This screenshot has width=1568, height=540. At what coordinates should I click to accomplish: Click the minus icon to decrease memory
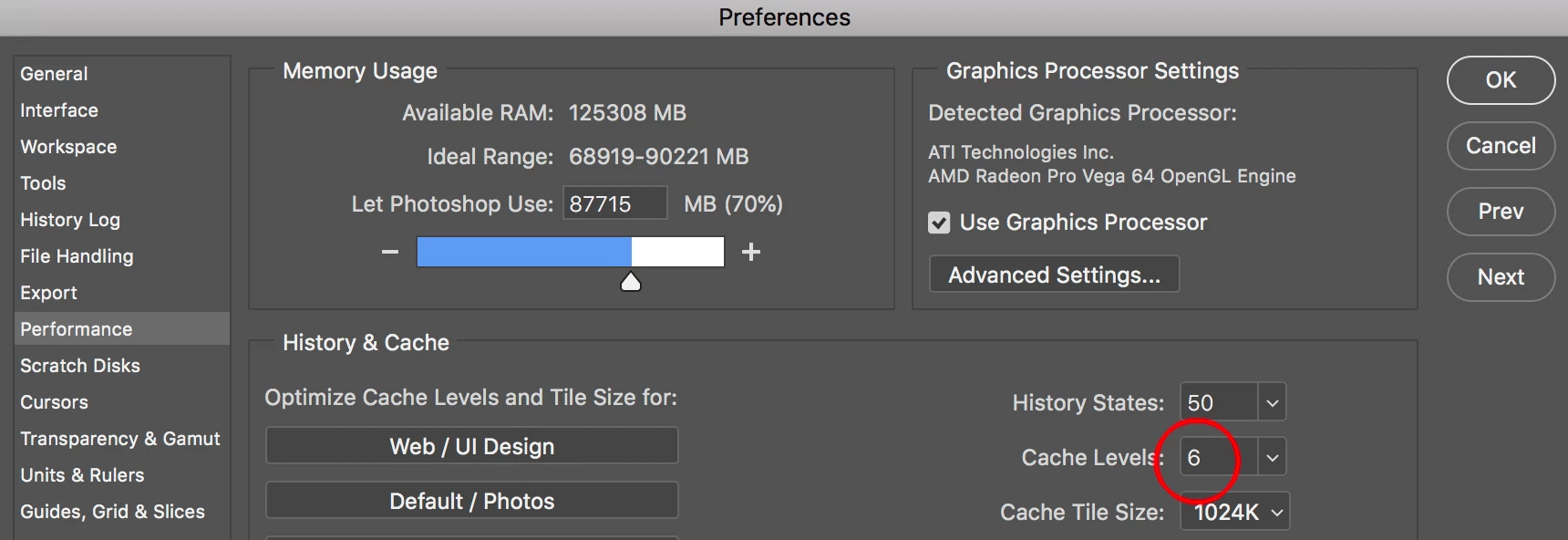(x=390, y=252)
